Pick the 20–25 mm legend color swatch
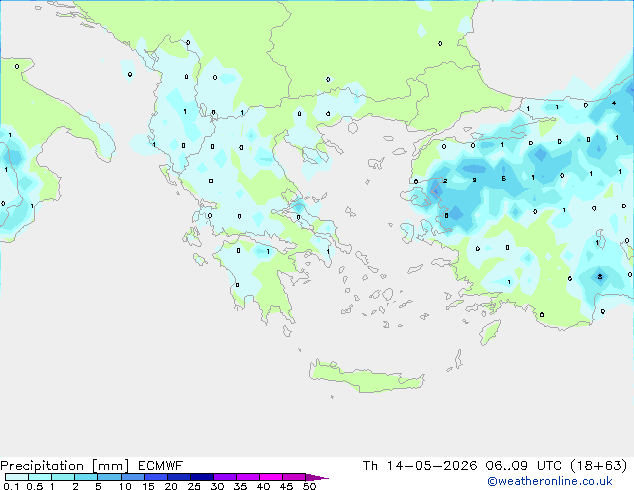Viewport: 634px width, 490px height. click(179, 477)
